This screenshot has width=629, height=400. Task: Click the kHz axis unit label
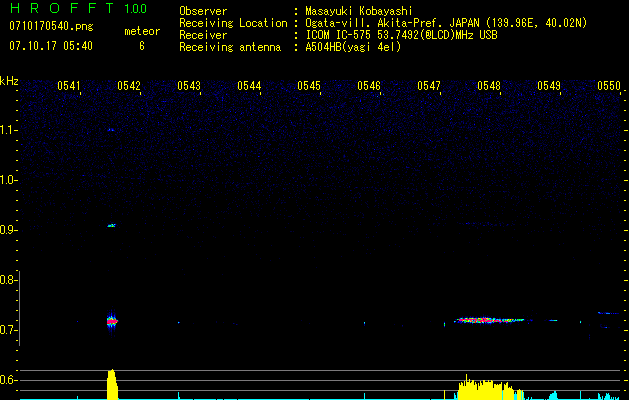[9, 81]
